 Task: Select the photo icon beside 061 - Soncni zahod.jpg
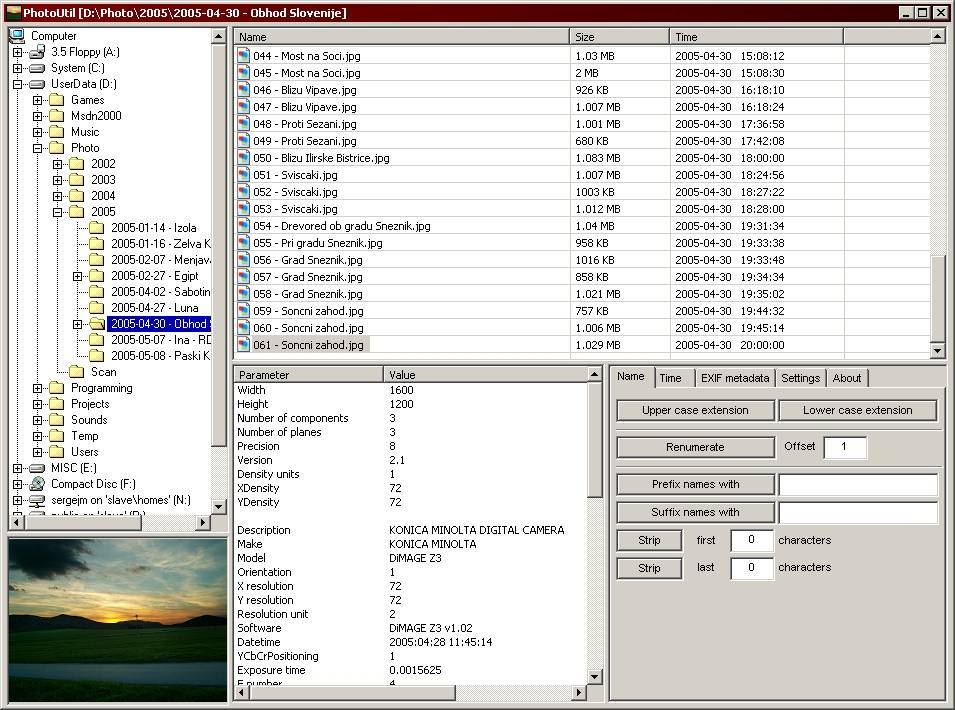click(243, 345)
